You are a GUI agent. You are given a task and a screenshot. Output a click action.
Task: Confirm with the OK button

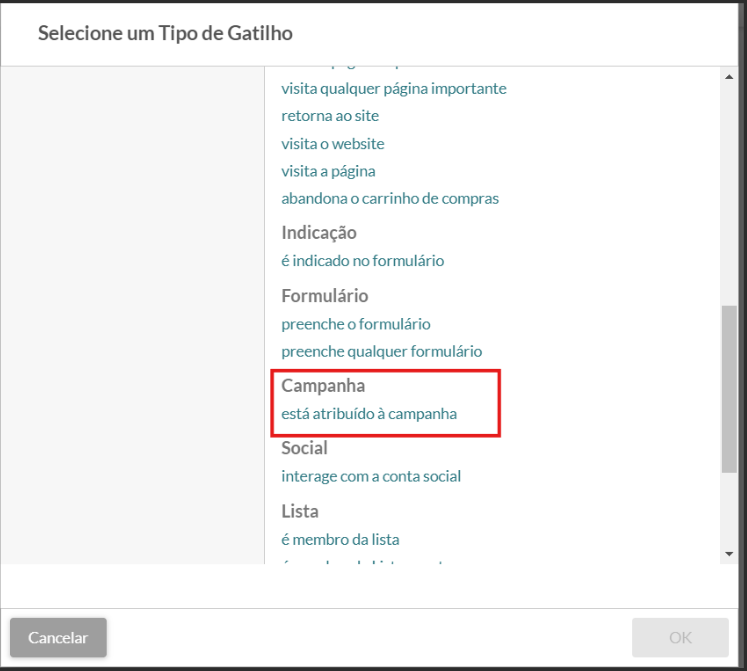680,637
